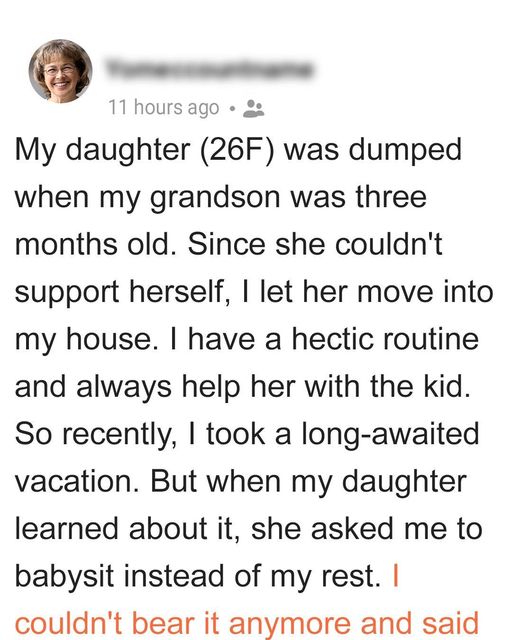
Task: Click the '11 hours ago' timestamp
Action: click(164, 108)
